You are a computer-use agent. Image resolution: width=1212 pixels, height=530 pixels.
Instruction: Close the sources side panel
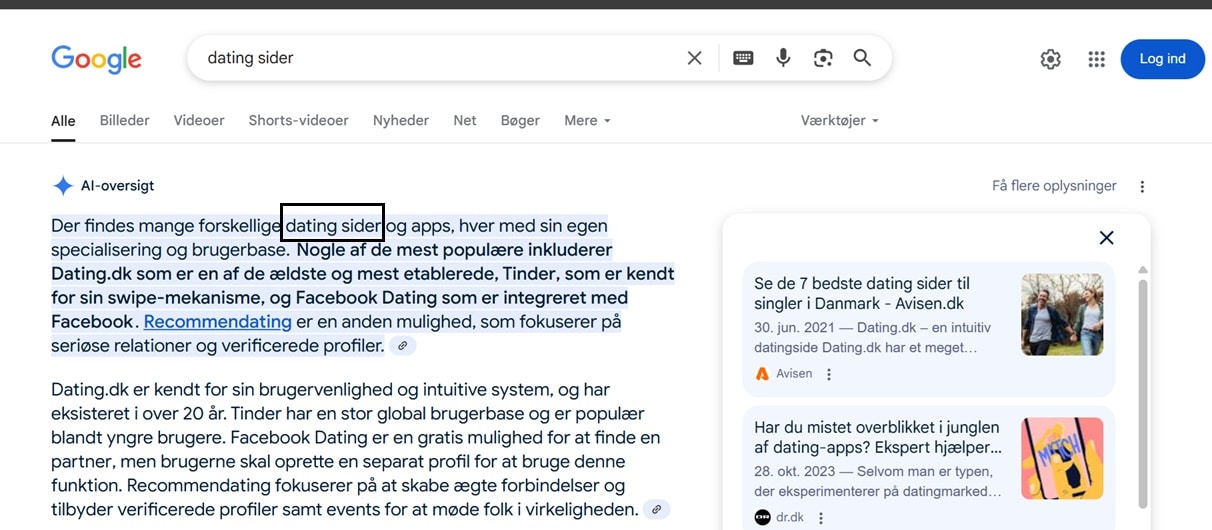(1106, 238)
